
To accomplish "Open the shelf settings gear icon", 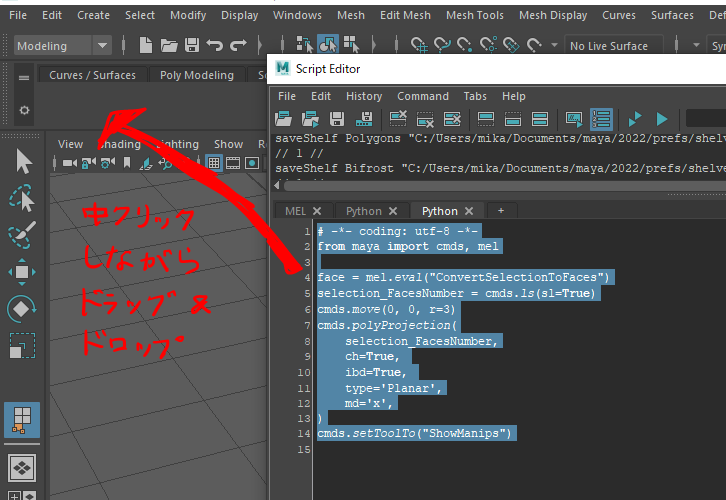I will tap(24, 110).
